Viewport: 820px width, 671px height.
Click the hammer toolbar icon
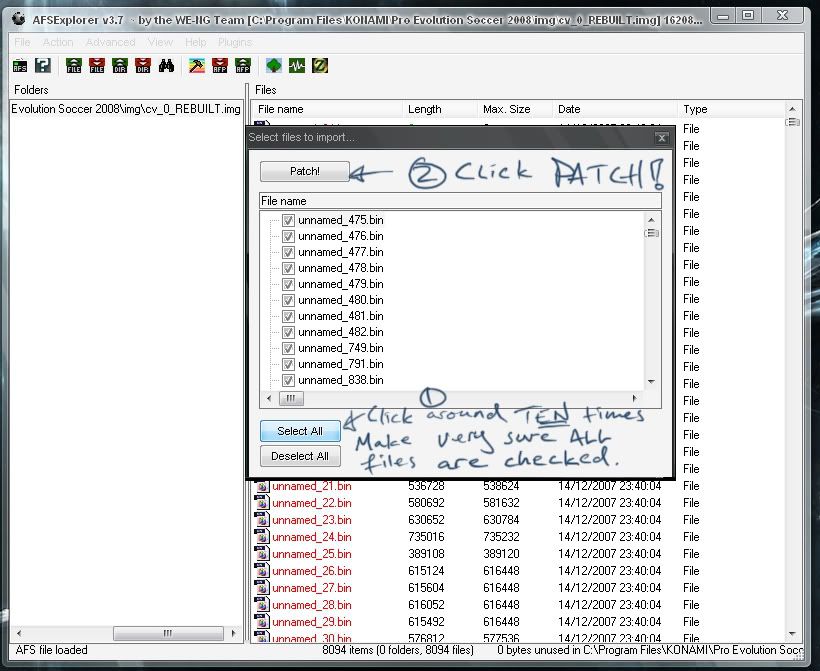197,65
